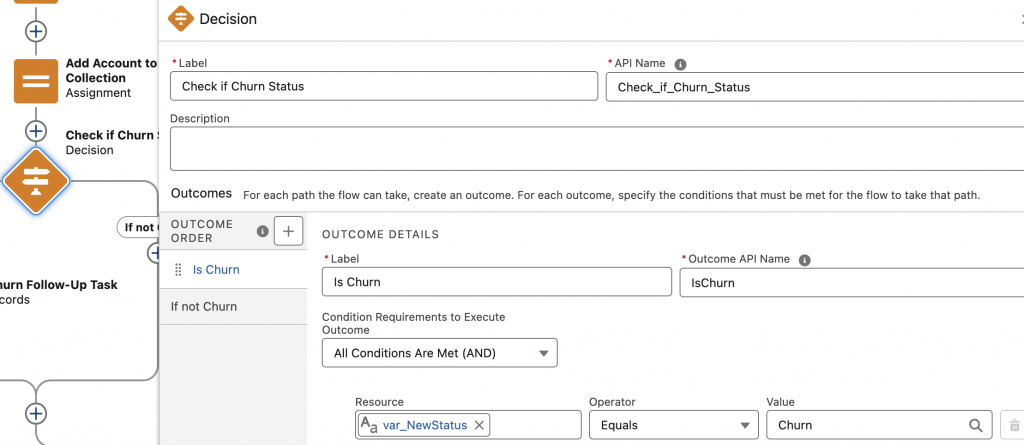Switch to the If not Churn outcome

pos(204,306)
